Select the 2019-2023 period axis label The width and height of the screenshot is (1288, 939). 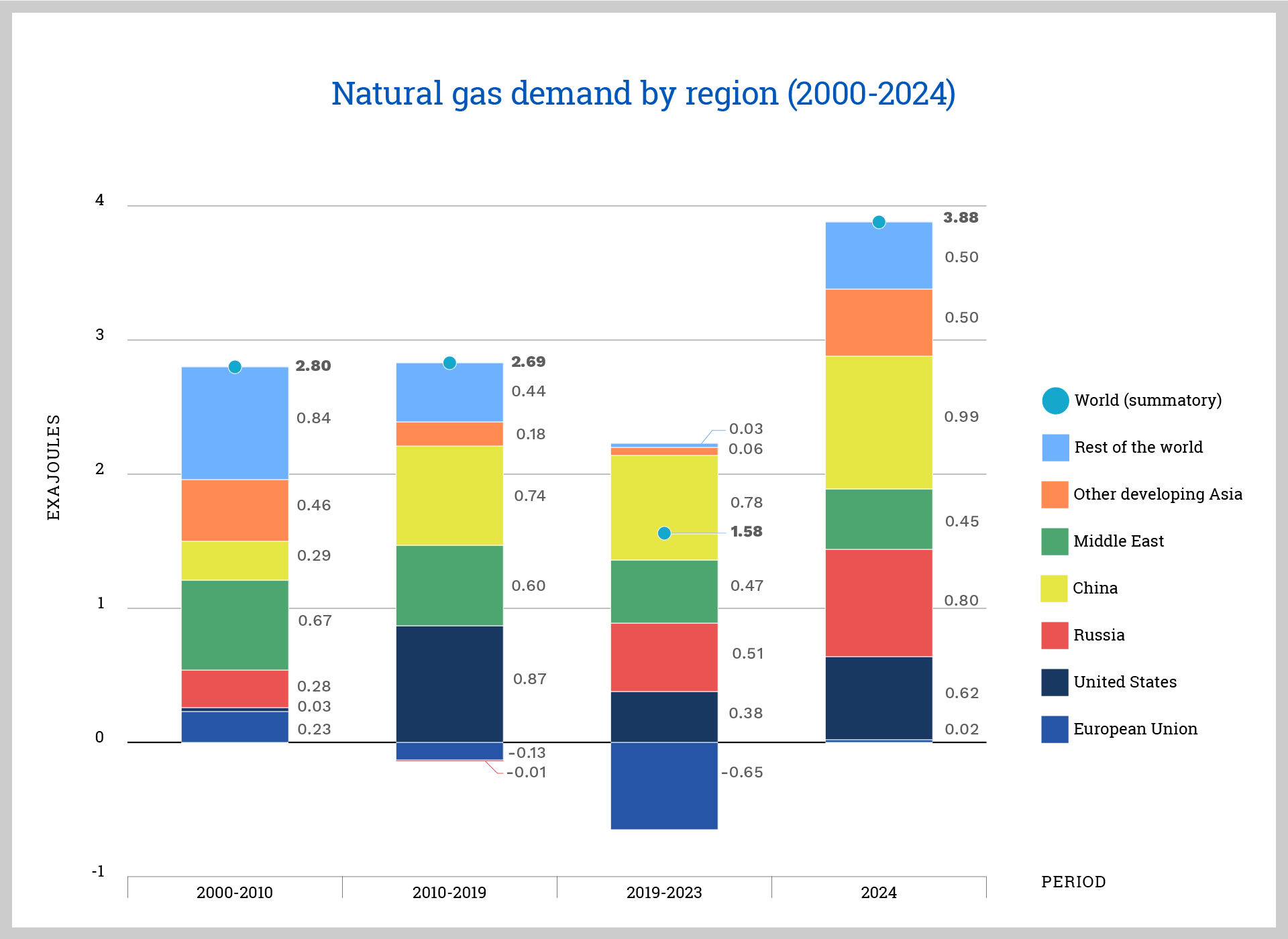664,892
